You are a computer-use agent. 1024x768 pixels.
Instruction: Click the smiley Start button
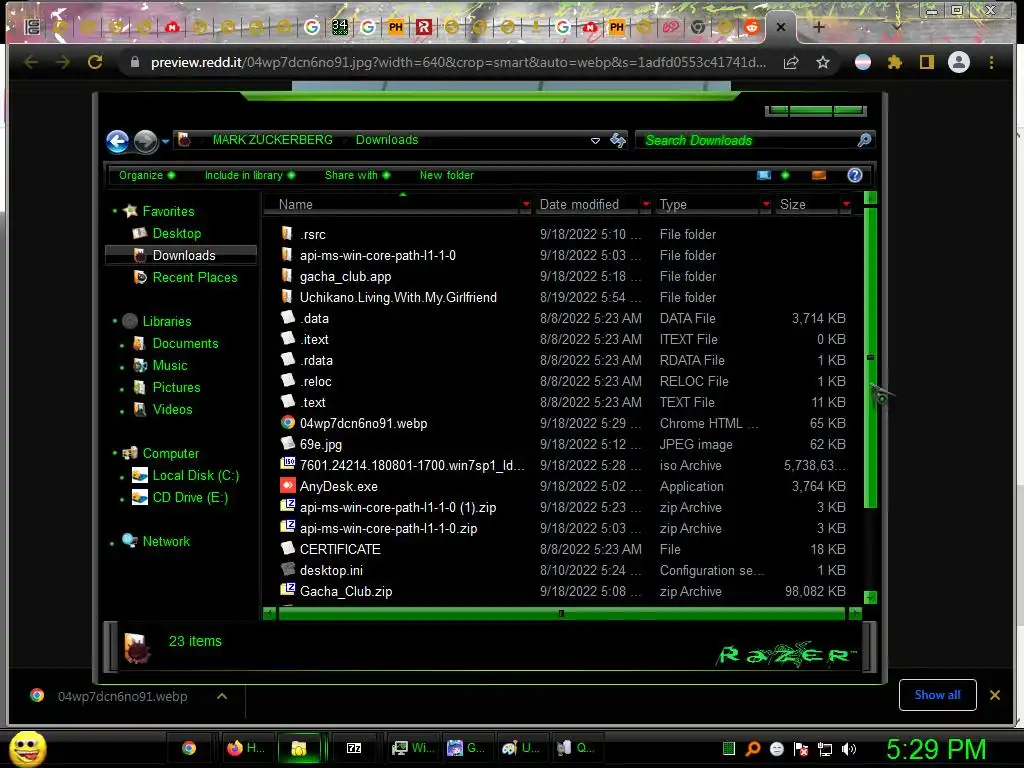(27, 748)
